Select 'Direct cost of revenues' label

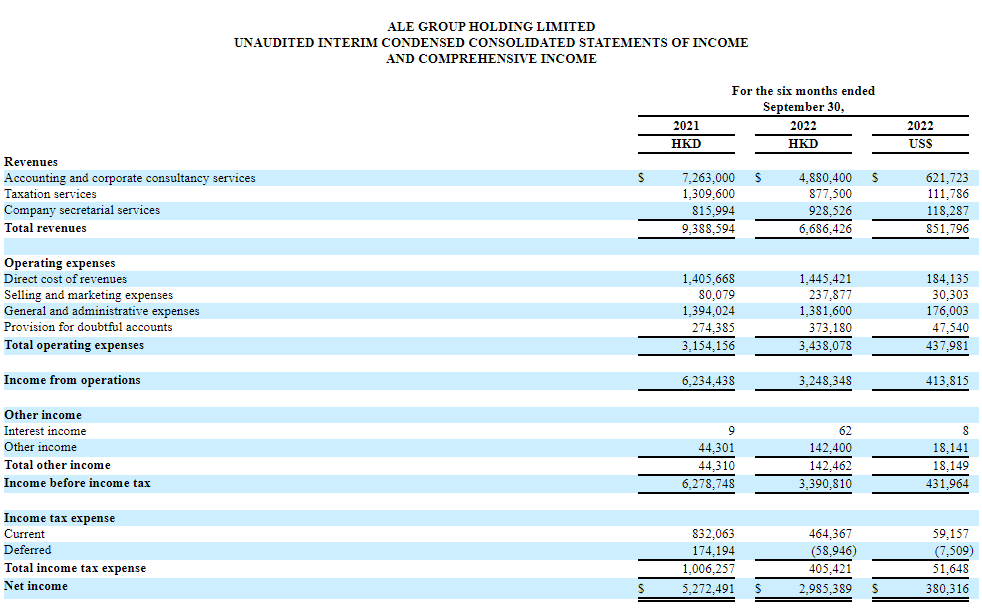65,279
